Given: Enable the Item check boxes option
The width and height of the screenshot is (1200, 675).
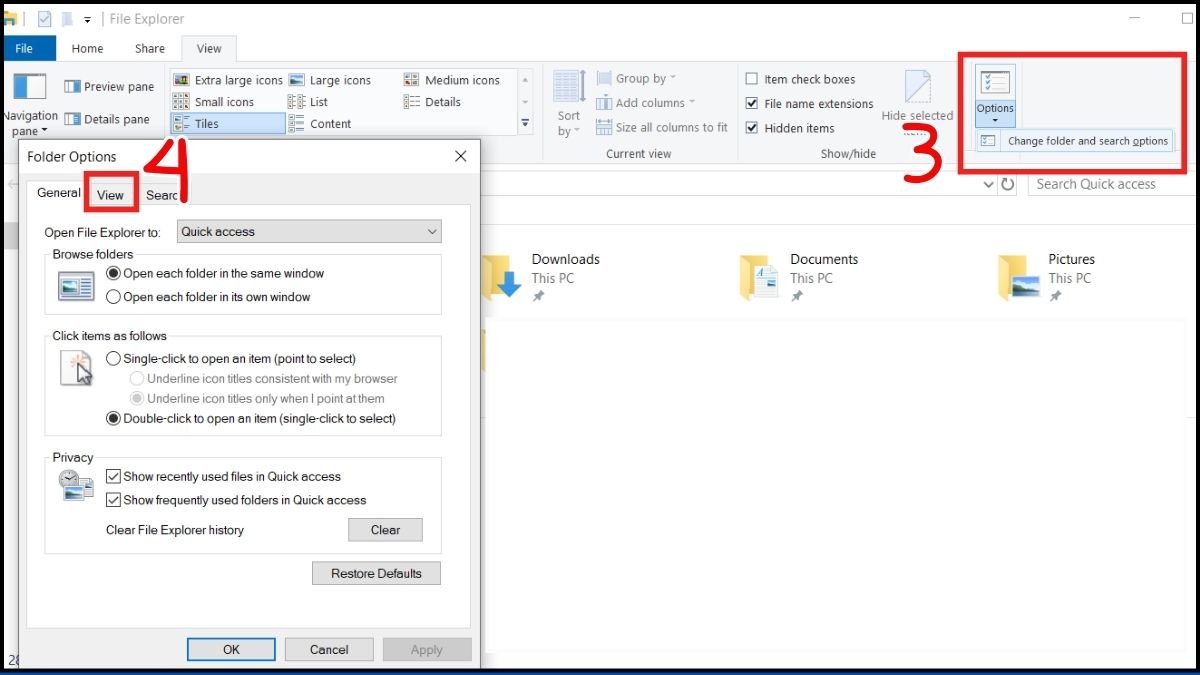Looking at the screenshot, I should 752,78.
